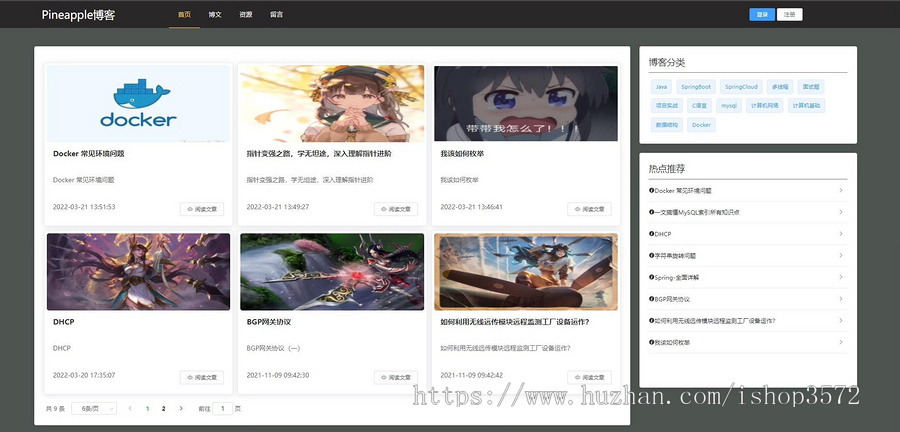Click 阅读文章 on the DHCP card
Screen dimensions: 900x432
(x=202, y=377)
